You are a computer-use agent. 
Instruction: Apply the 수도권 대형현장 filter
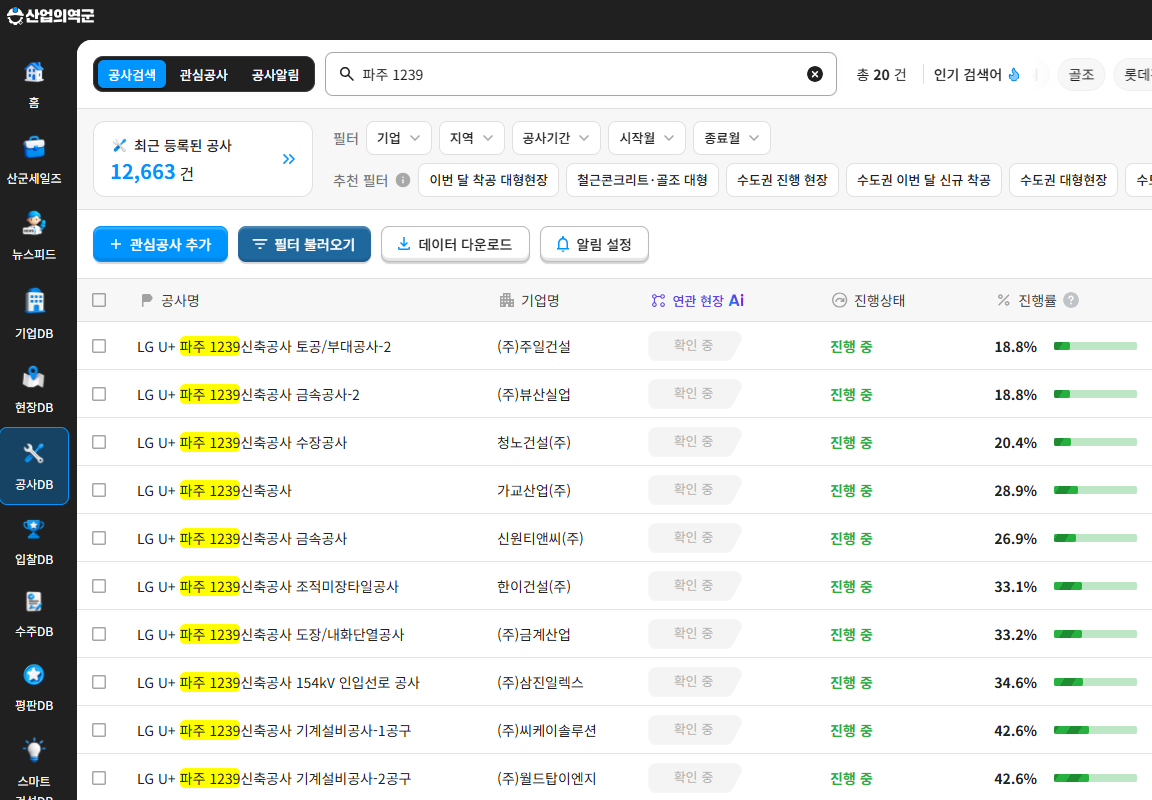[x=1064, y=180]
